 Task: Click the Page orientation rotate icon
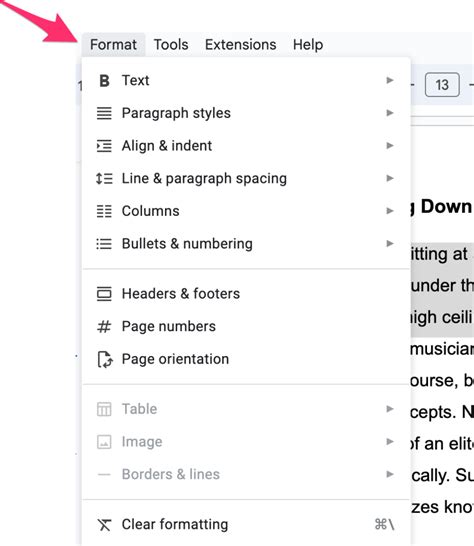click(105, 359)
